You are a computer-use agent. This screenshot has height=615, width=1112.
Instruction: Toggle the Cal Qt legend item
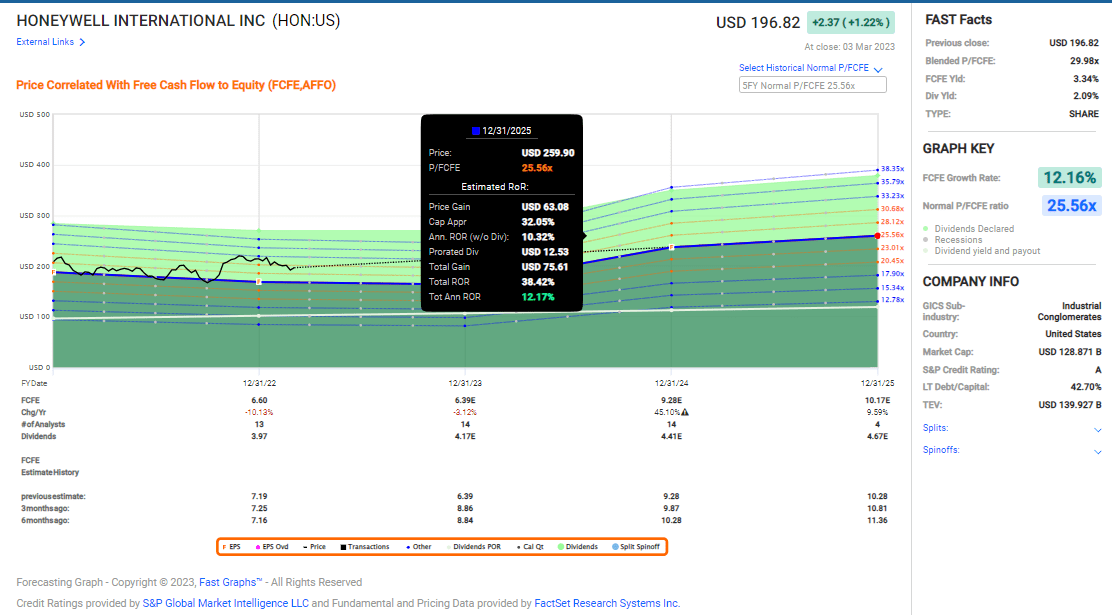point(530,547)
